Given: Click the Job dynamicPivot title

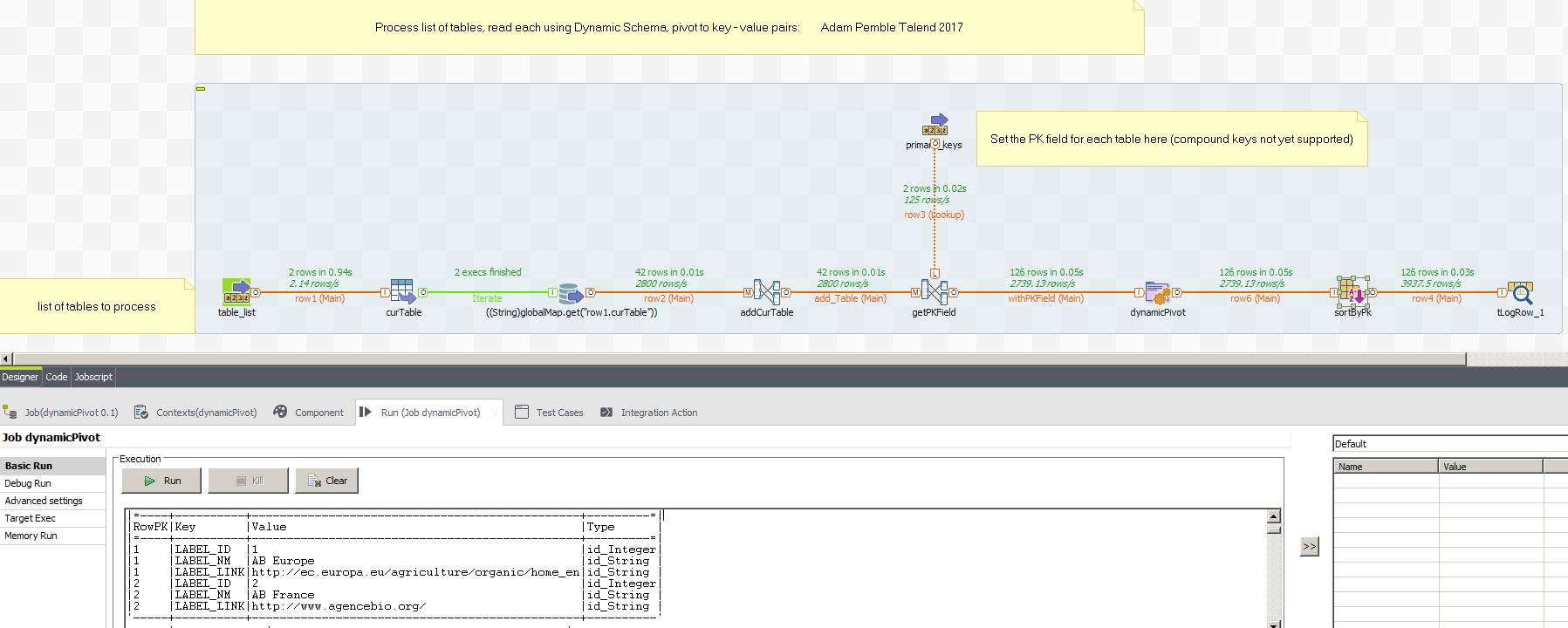Looking at the screenshot, I should tap(51, 437).
